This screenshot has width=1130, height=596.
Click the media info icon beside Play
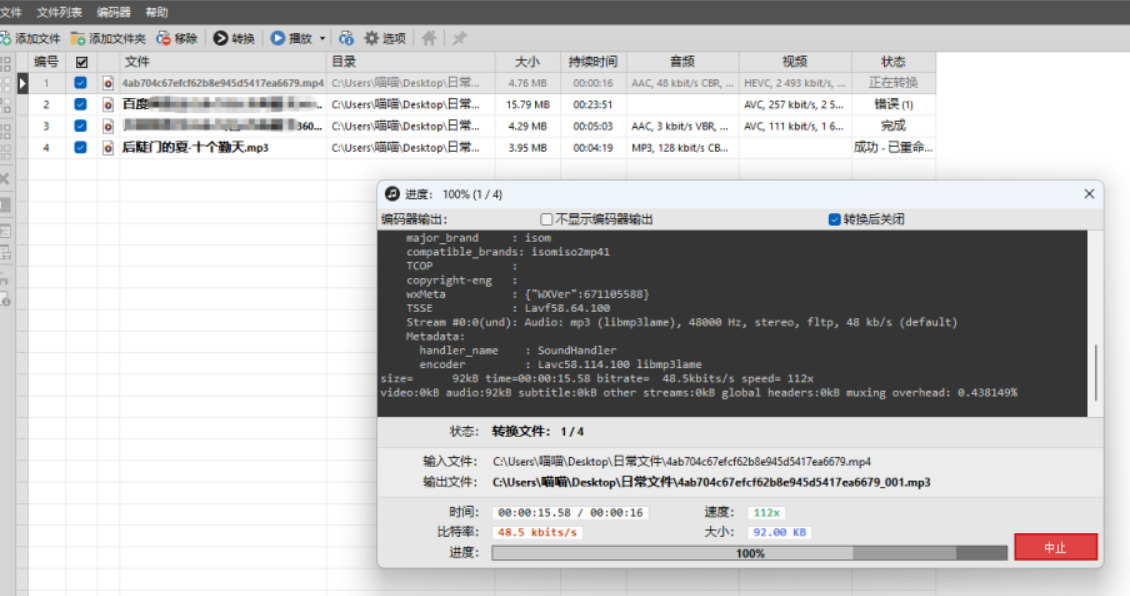coord(346,38)
